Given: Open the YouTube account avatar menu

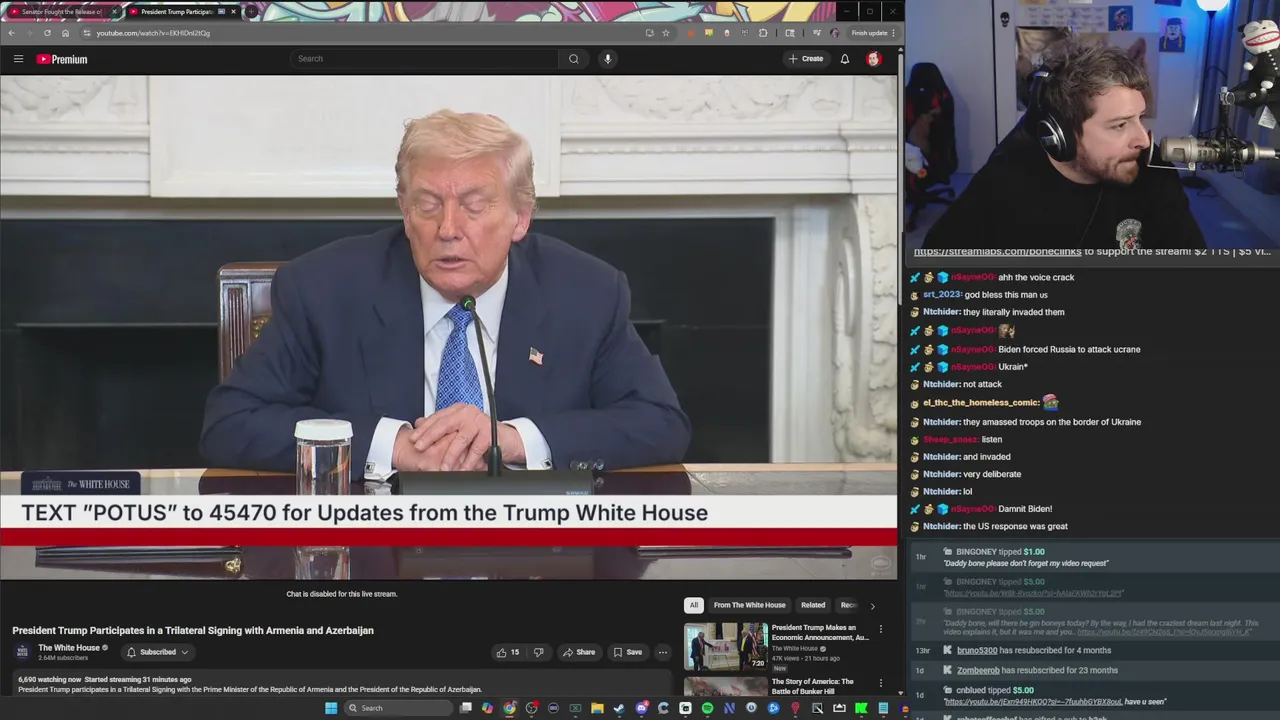Looking at the screenshot, I should tap(873, 59).
